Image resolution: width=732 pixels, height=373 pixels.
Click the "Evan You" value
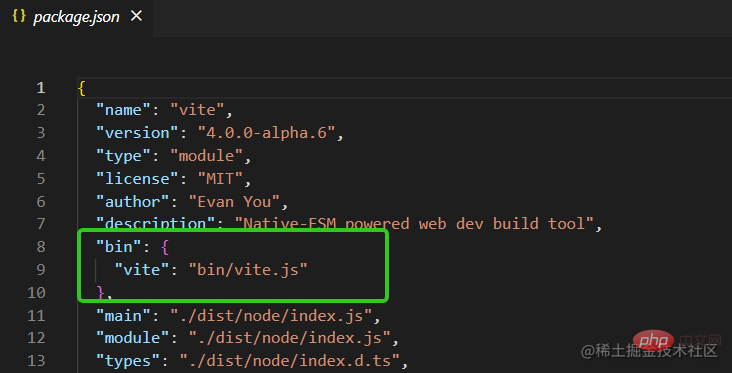(x=234, y=202)
